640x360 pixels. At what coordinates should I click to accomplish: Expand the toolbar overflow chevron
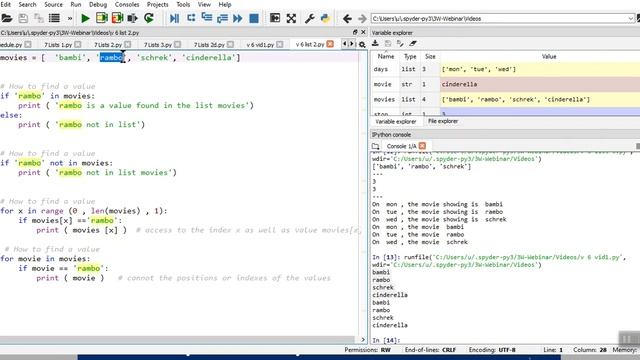(x=70, y=18)
